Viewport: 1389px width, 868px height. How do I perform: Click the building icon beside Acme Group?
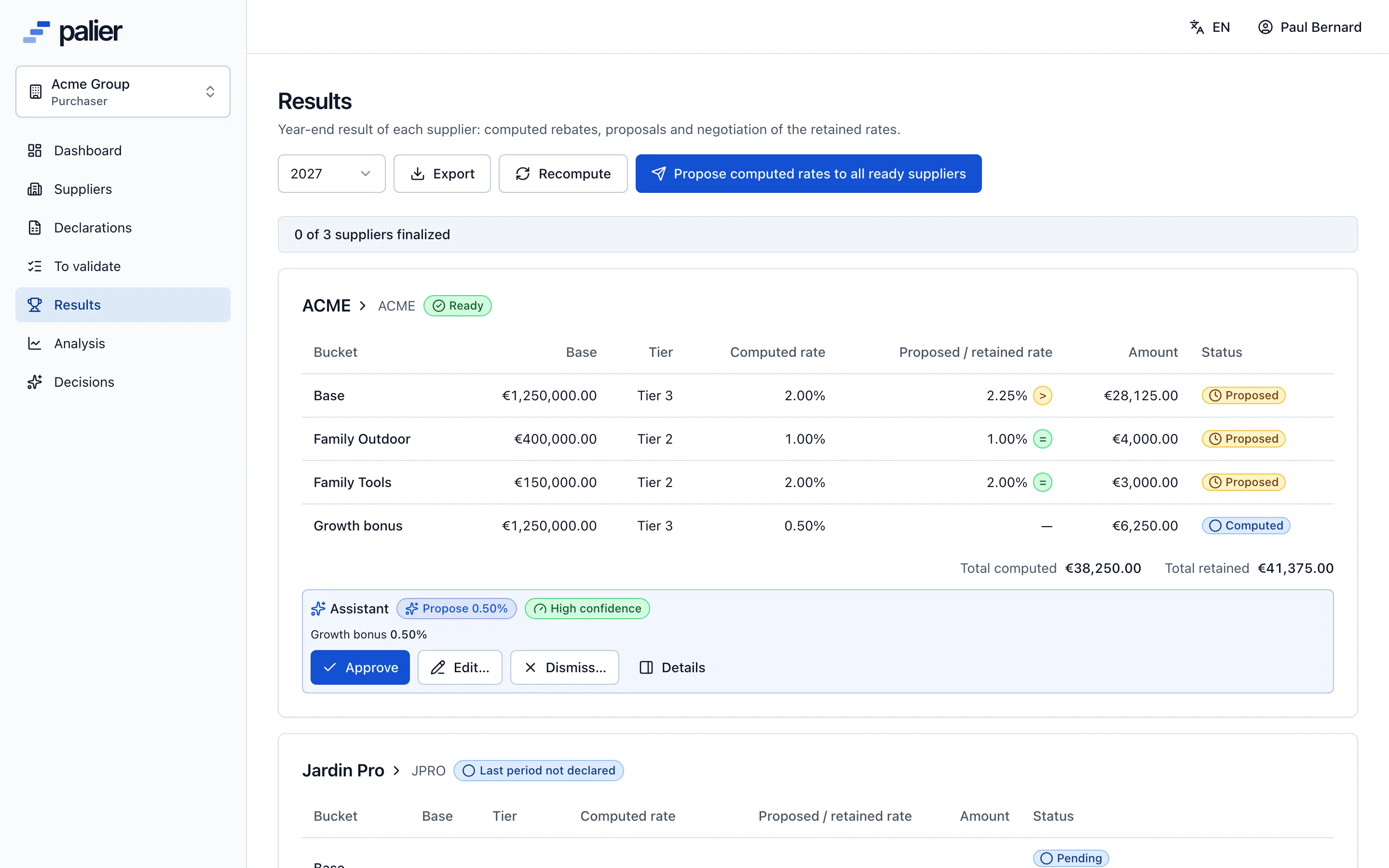pos(36,92)
